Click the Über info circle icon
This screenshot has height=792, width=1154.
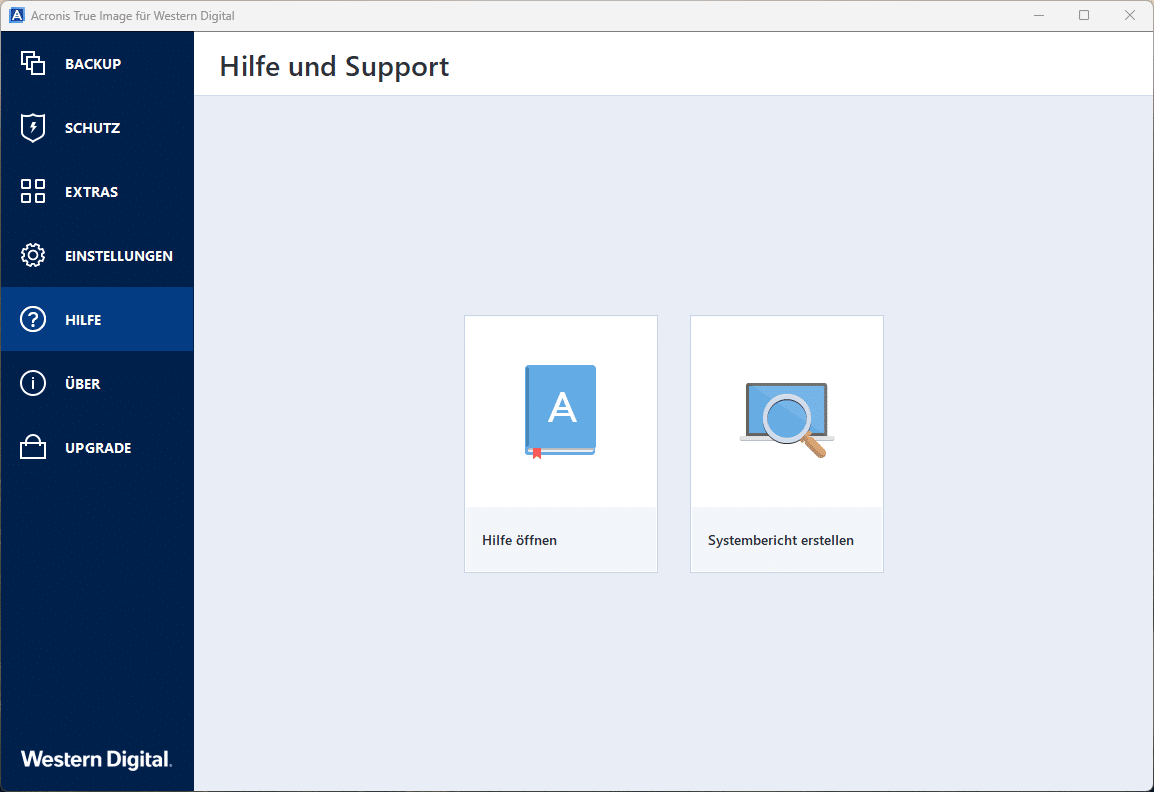point(33,383)
